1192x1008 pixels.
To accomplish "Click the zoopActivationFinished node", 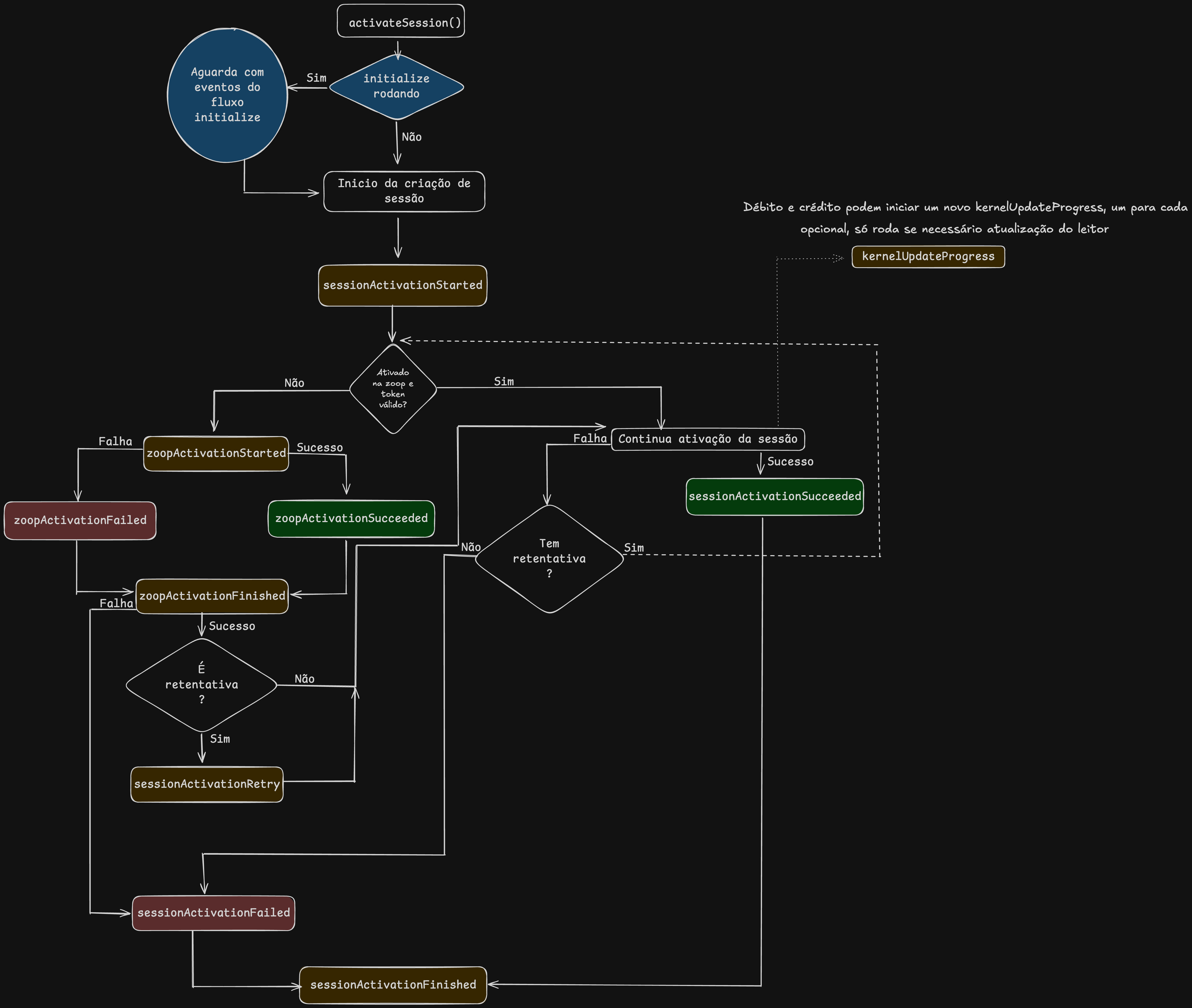I will pos(212,596).
